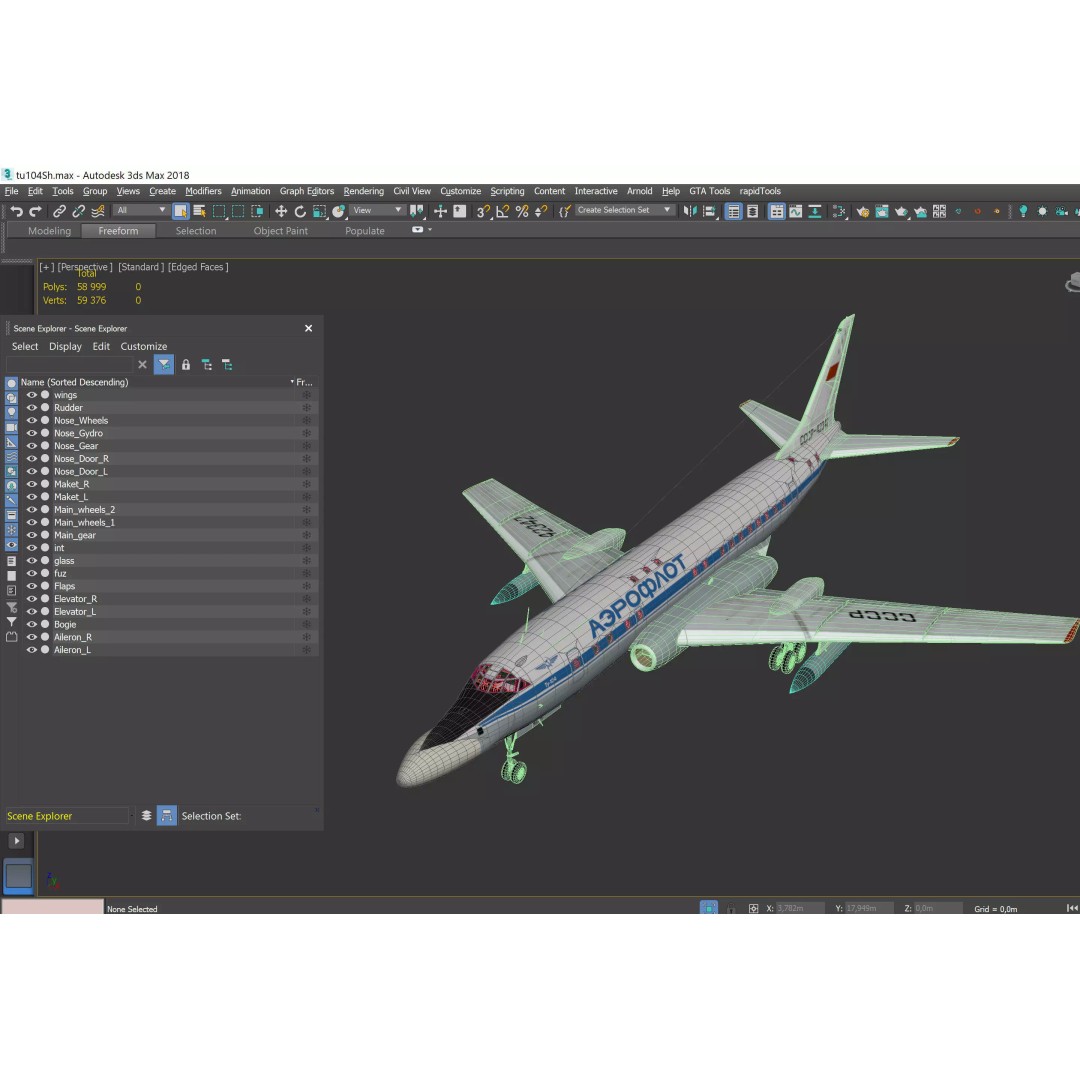Open Scene Explorer Select menu
This screenshot has height=1080, width=1080.
click(x=25, y=346)
